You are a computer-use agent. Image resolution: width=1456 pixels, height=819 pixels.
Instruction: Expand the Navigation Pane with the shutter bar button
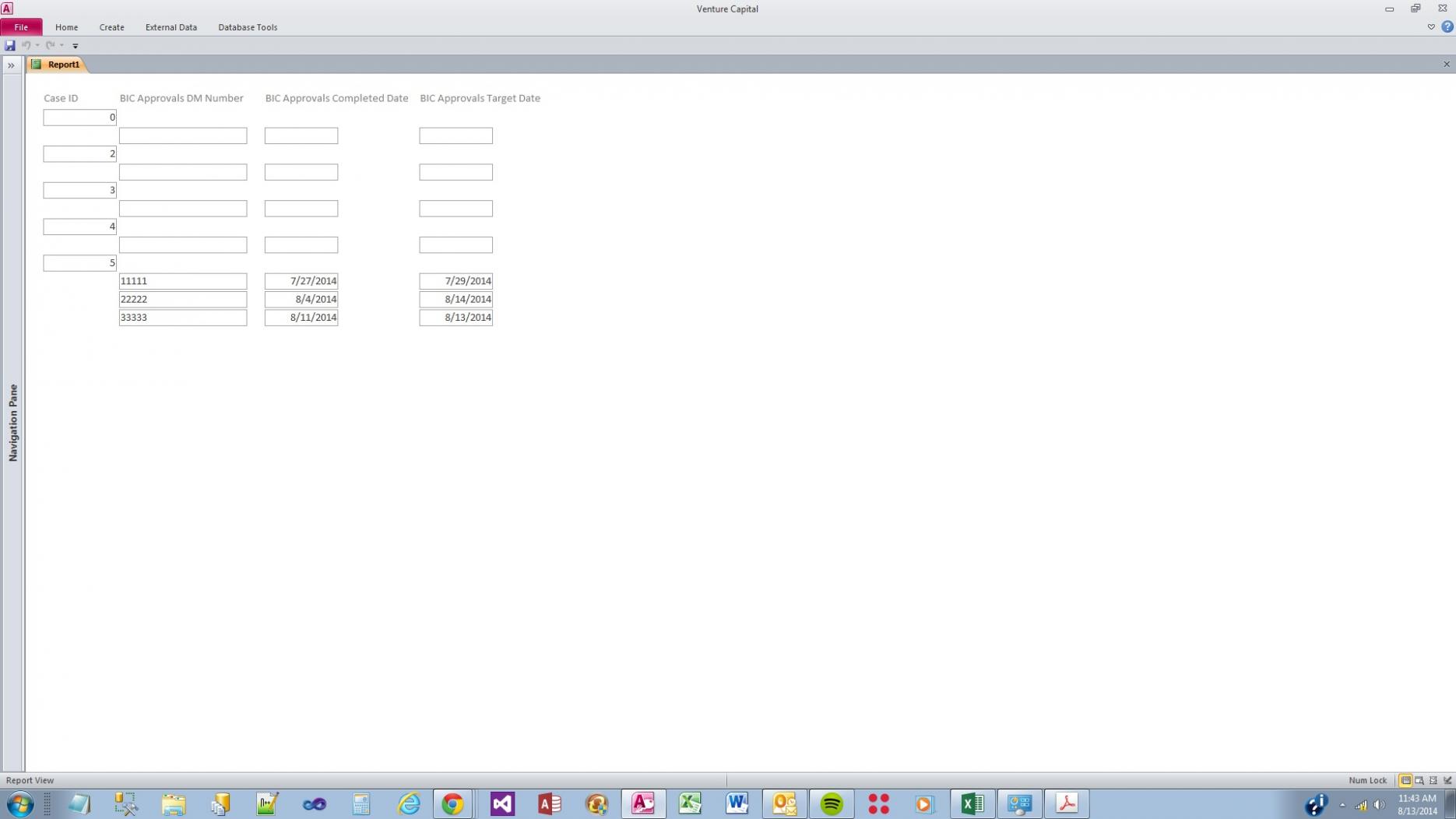(11, 65)
